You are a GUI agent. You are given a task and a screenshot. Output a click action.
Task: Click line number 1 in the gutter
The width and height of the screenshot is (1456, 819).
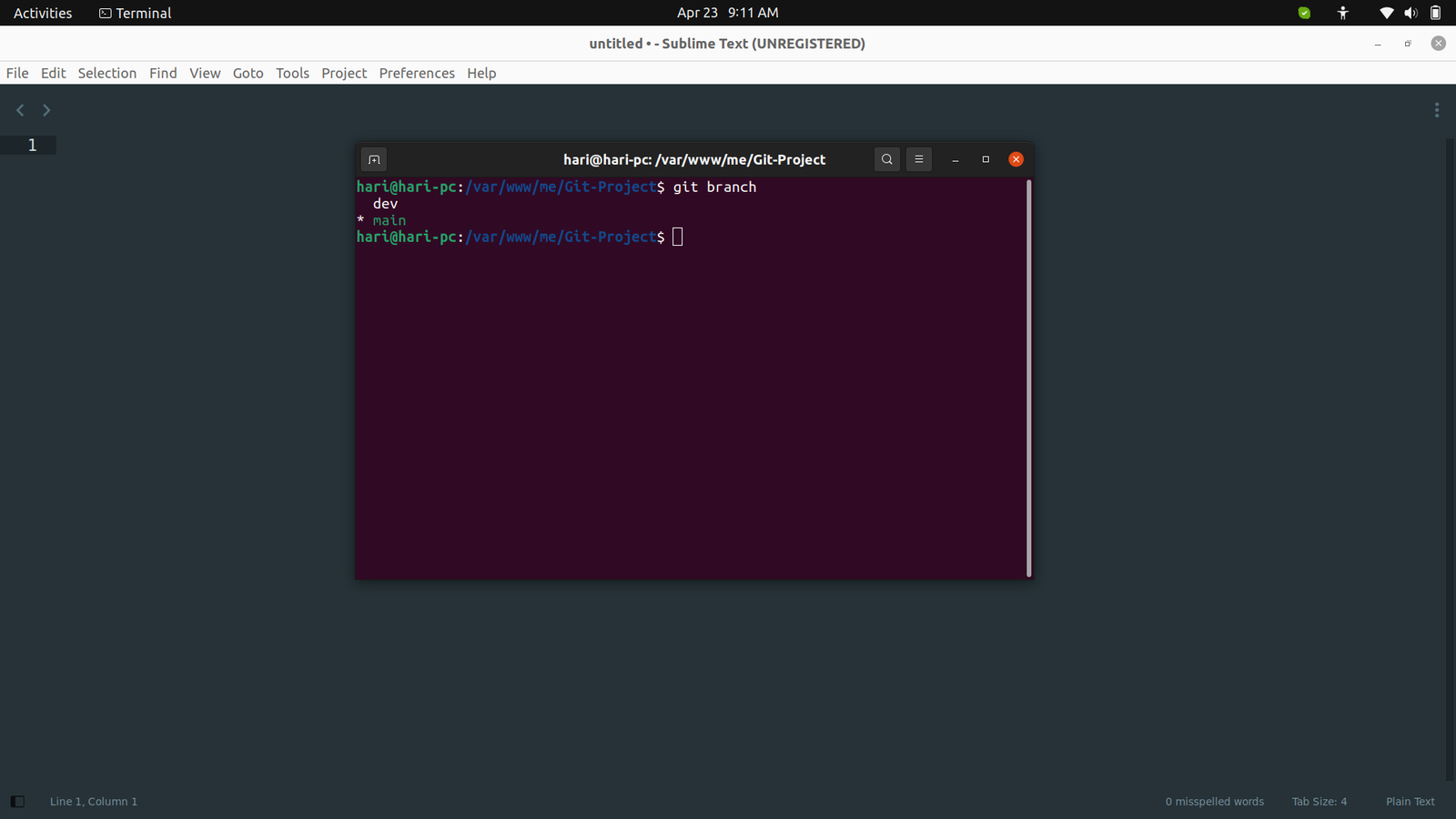(x=32, y=146)
